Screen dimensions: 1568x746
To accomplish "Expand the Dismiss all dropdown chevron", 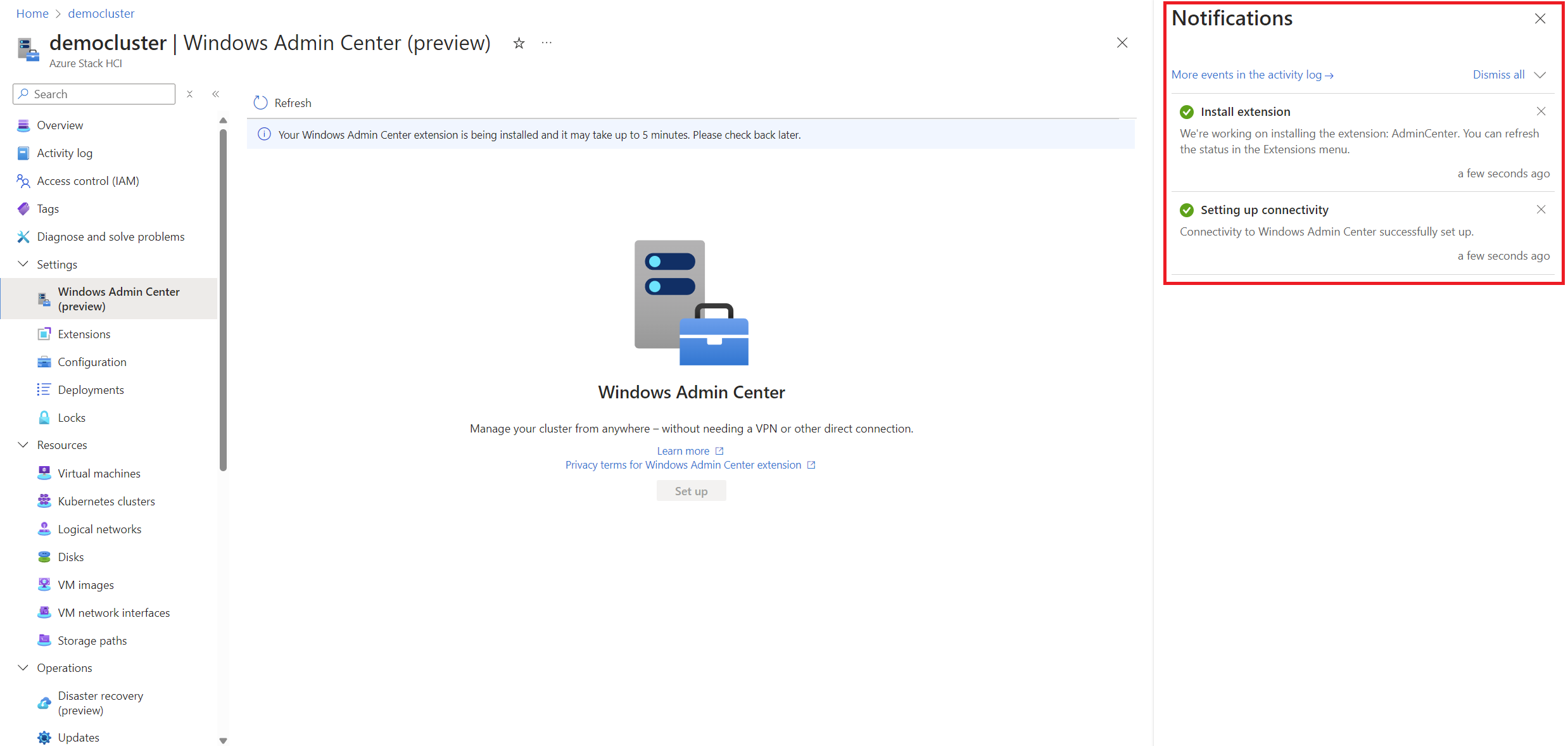I will [1540, 75].
